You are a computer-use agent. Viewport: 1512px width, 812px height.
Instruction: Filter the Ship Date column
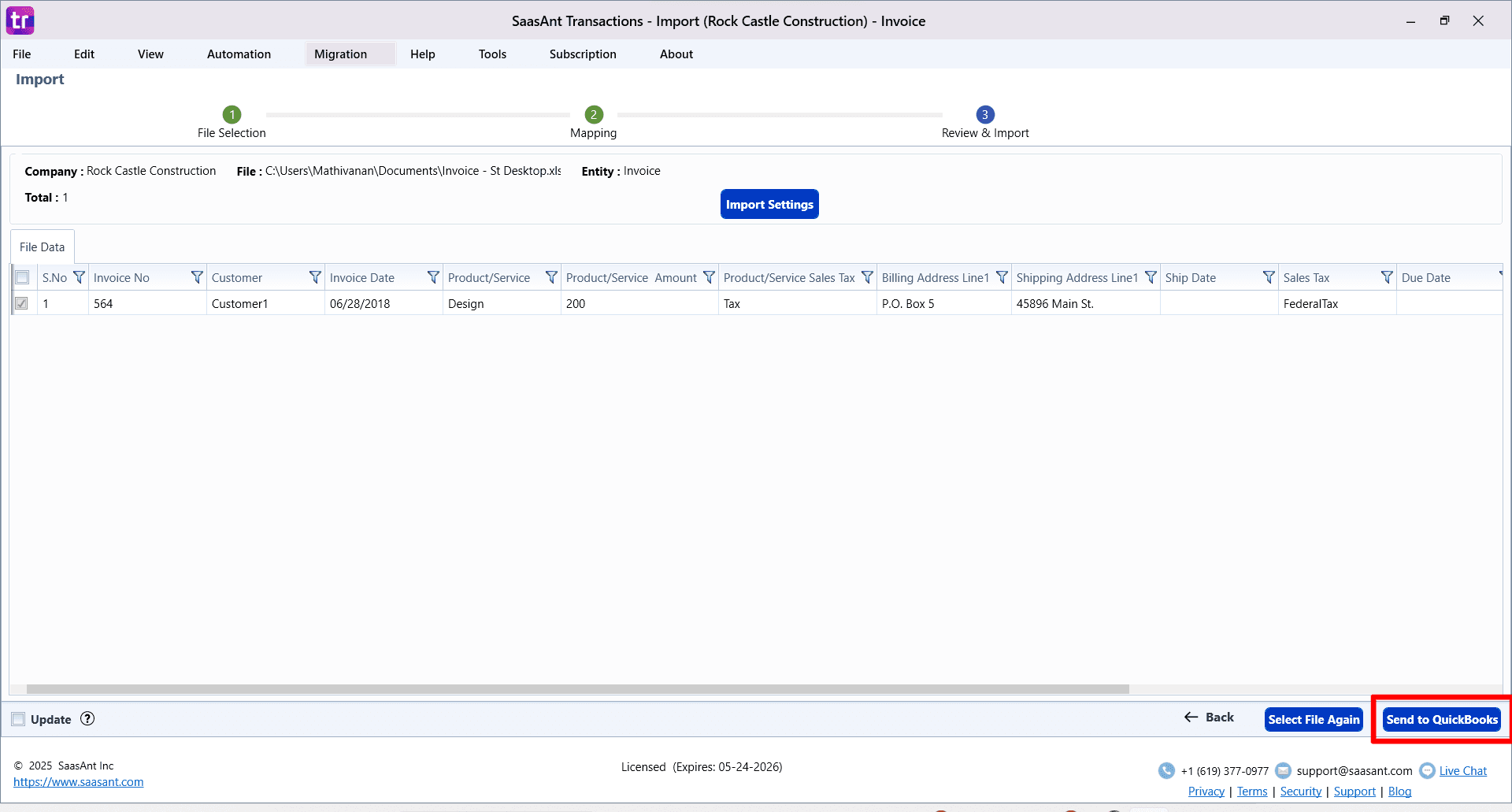coord(1269,277)
